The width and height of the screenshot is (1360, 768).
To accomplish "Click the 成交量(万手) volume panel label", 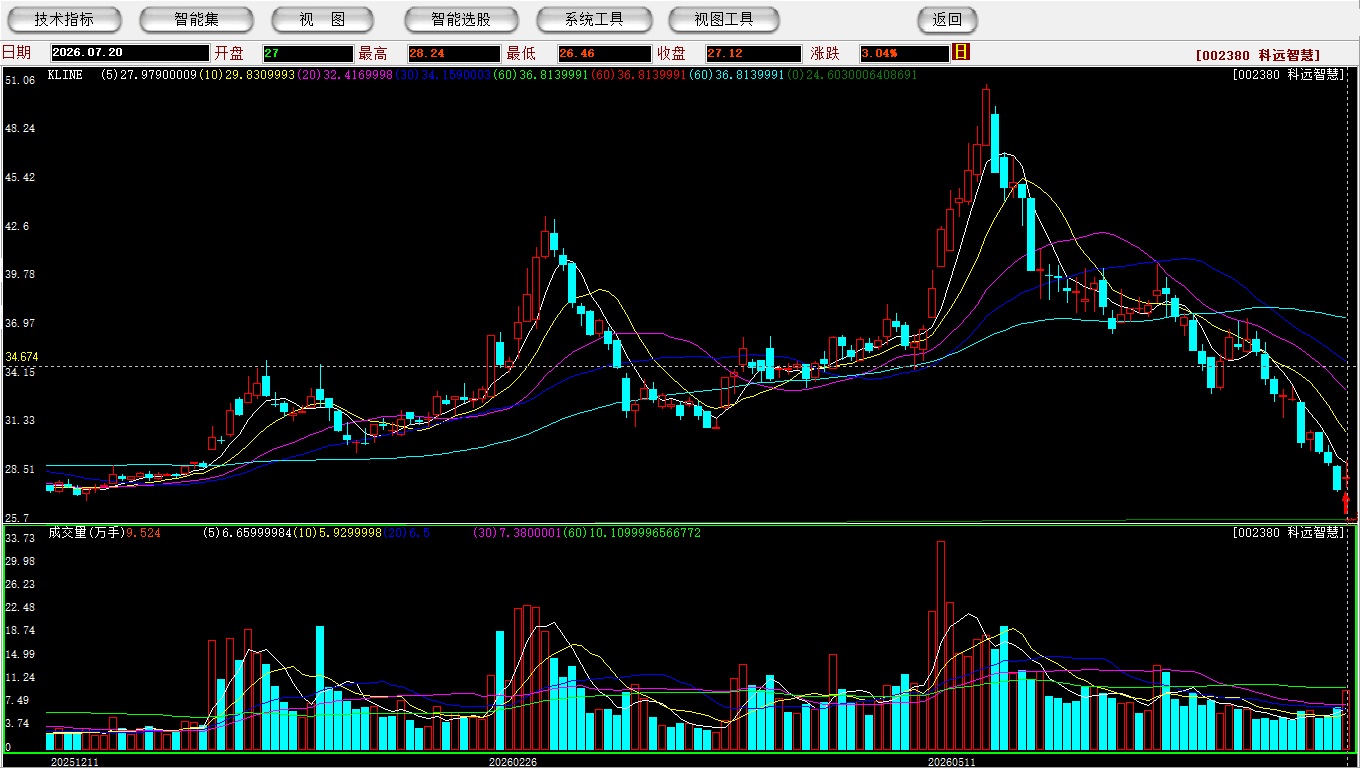I will point(85,533).
